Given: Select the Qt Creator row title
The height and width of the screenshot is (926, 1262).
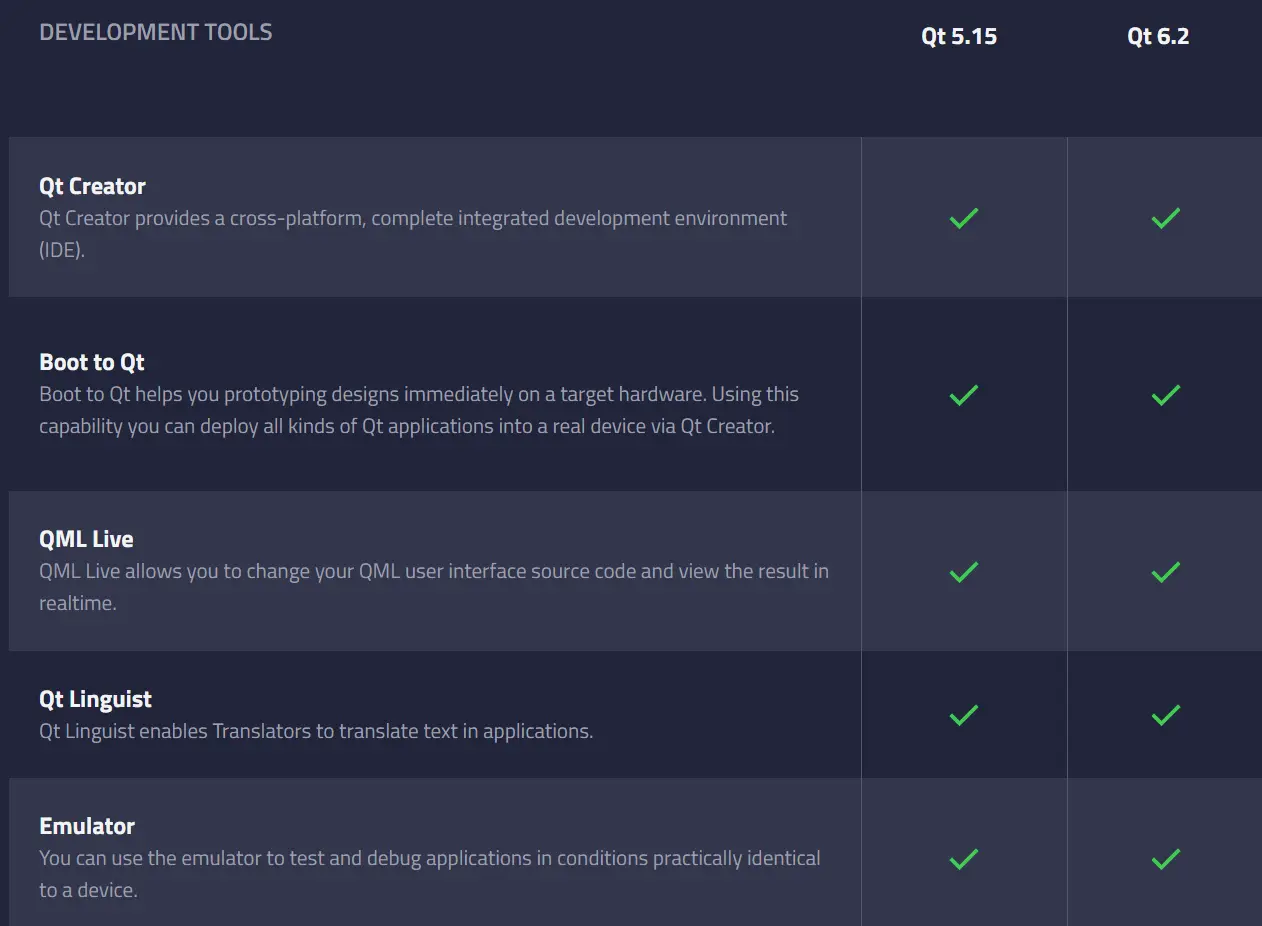Looking at the screenshot, I should 92,186.
